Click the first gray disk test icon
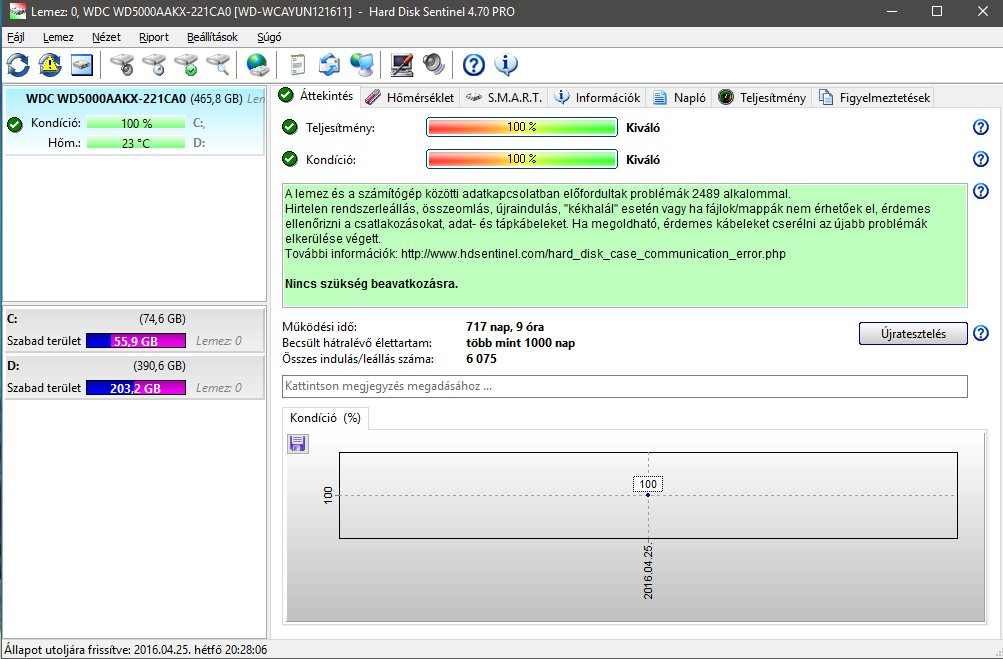 122,65
